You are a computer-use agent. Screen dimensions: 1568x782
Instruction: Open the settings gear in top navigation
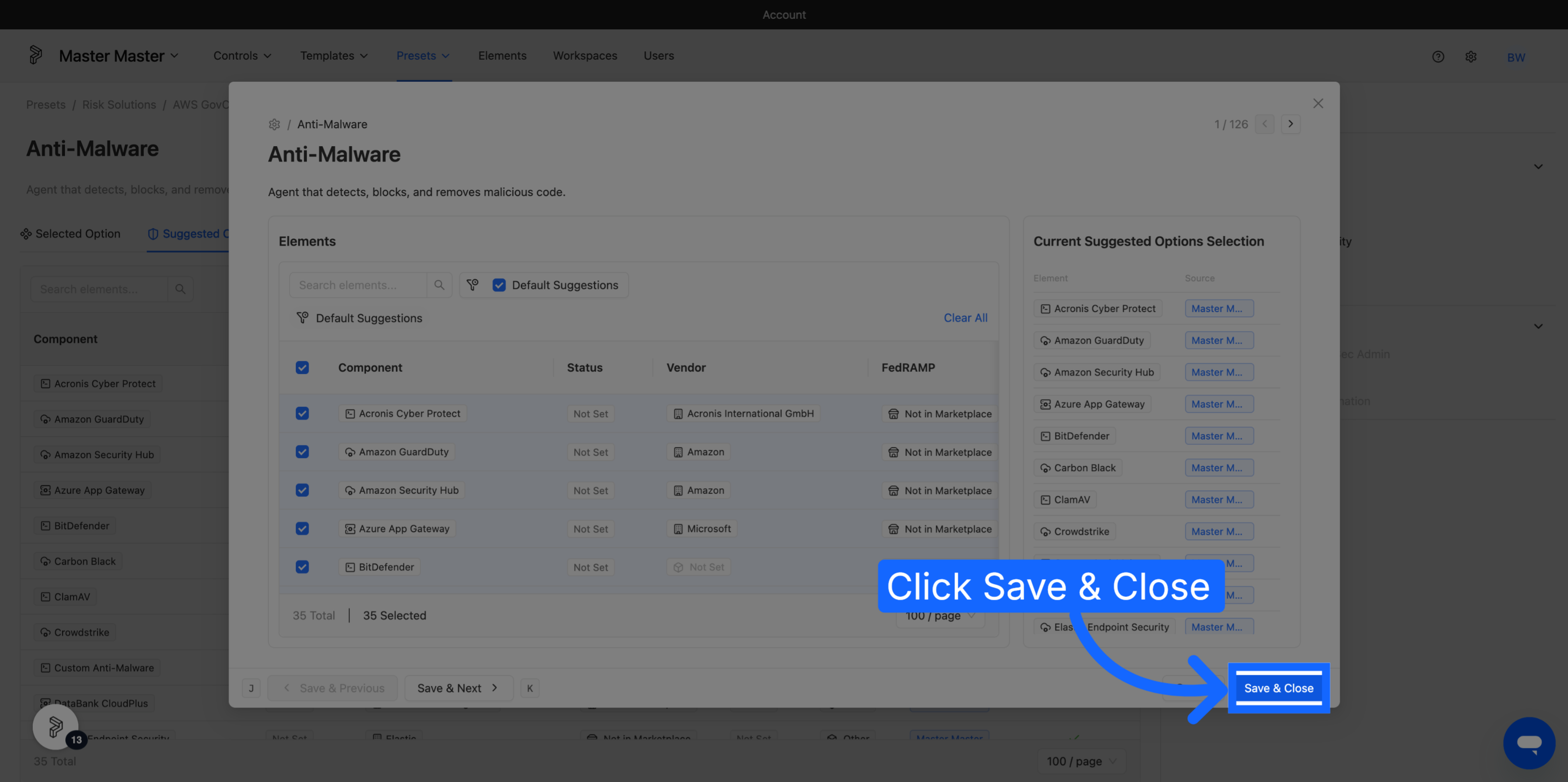point(1470,57)
